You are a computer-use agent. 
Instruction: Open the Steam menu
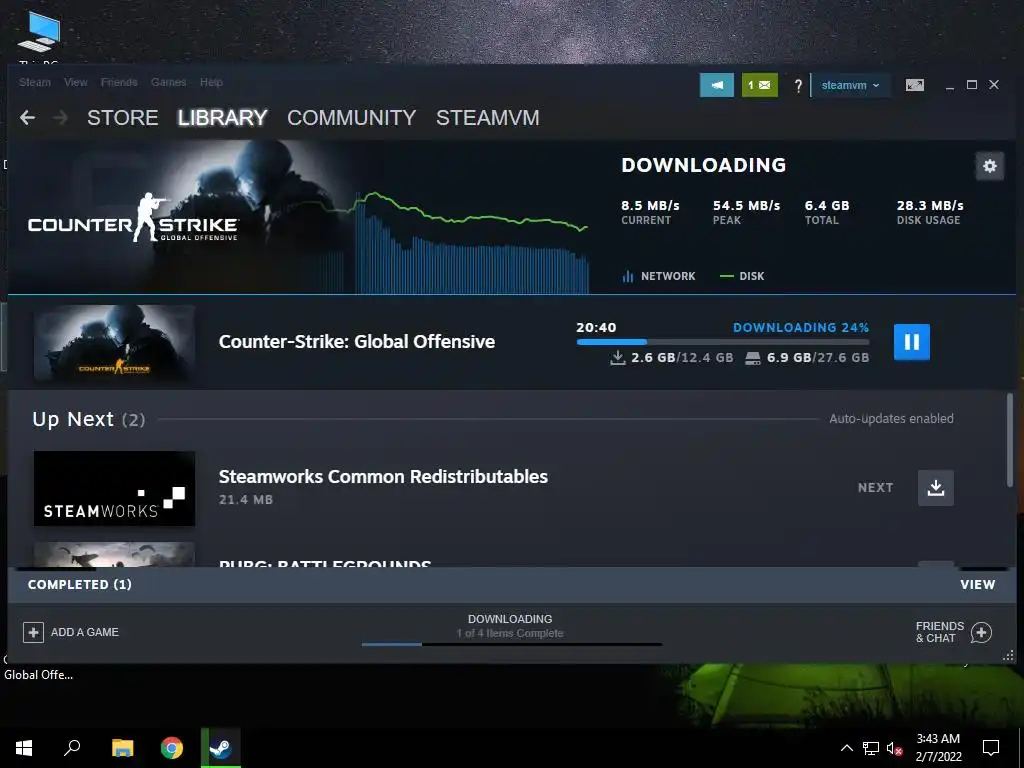tap(35, 82)
